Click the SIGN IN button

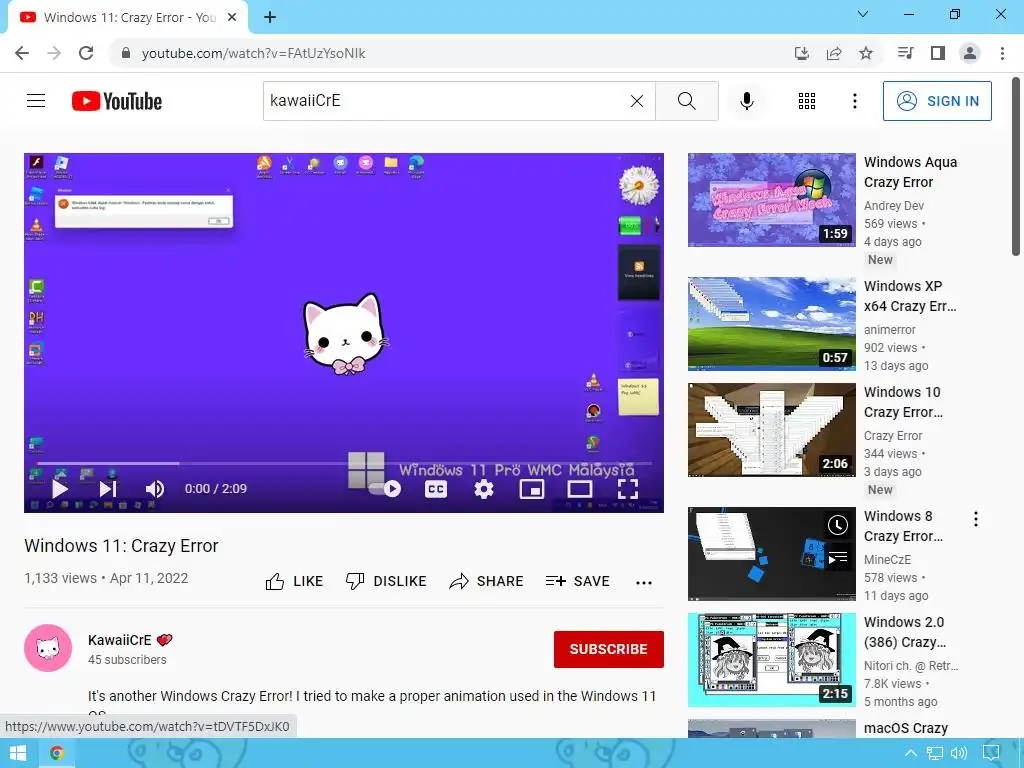coord(937,101)
